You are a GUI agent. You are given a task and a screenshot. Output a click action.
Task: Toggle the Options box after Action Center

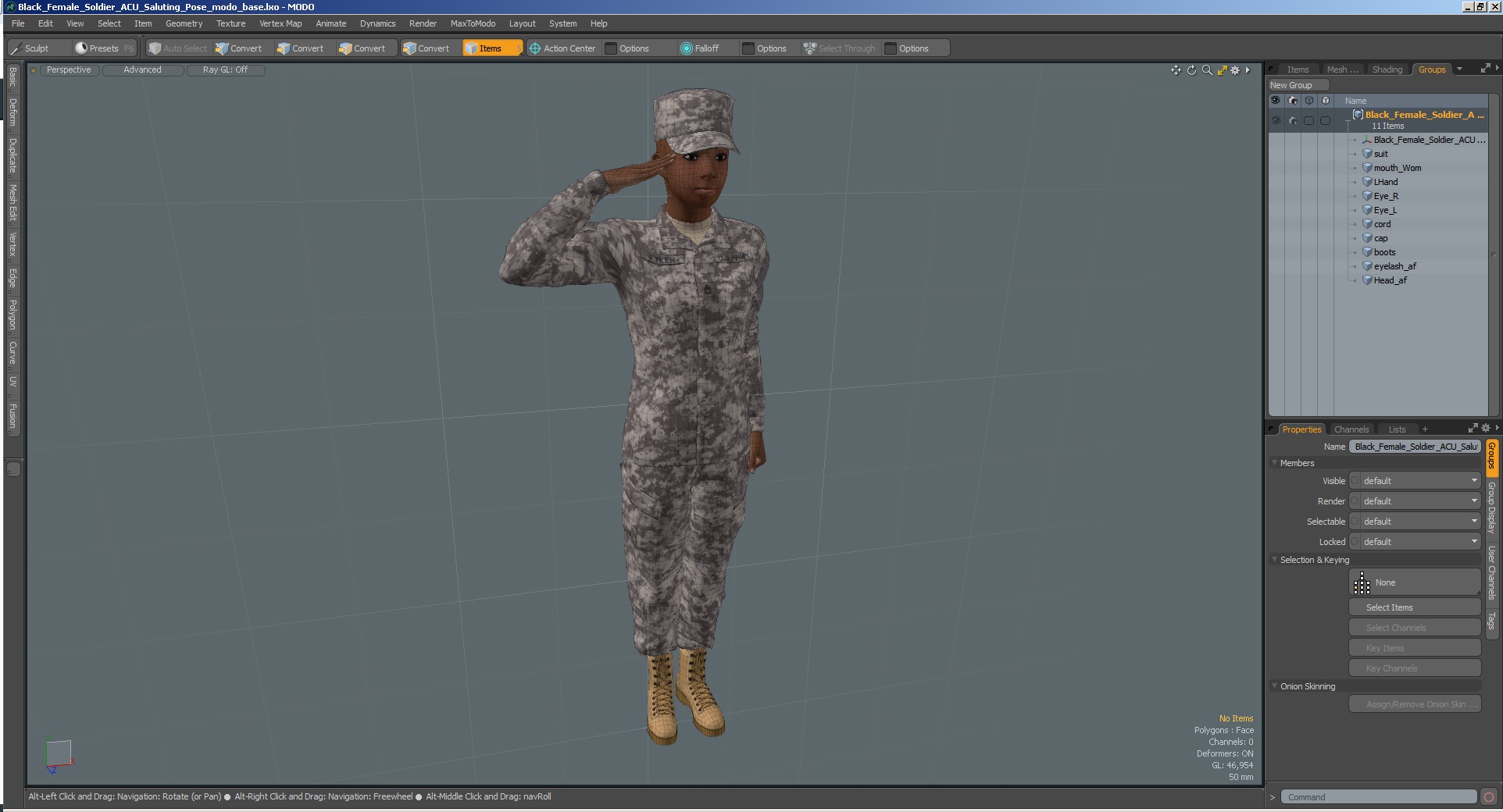[x=611, y=48]
